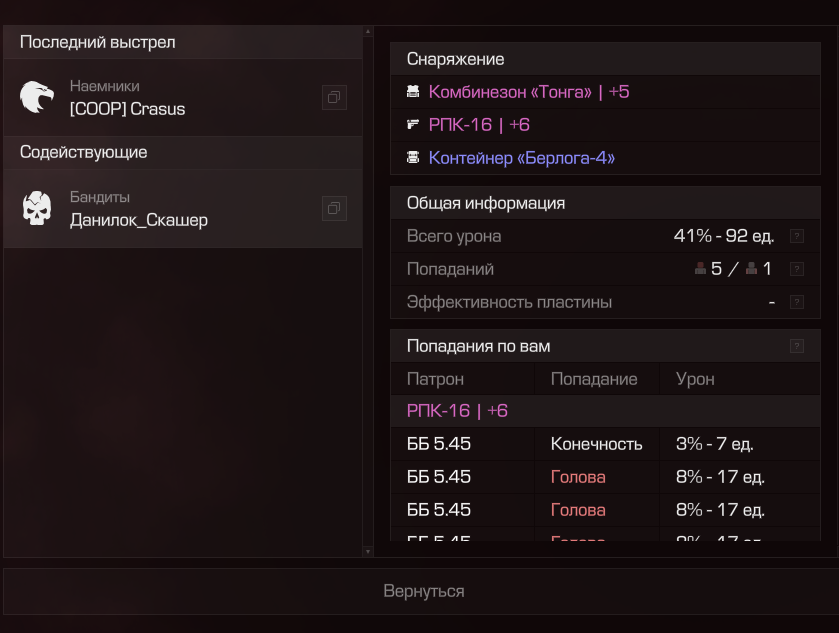
Task: Click the left panel scrollbar up arrow
Action: coord(368,32)
